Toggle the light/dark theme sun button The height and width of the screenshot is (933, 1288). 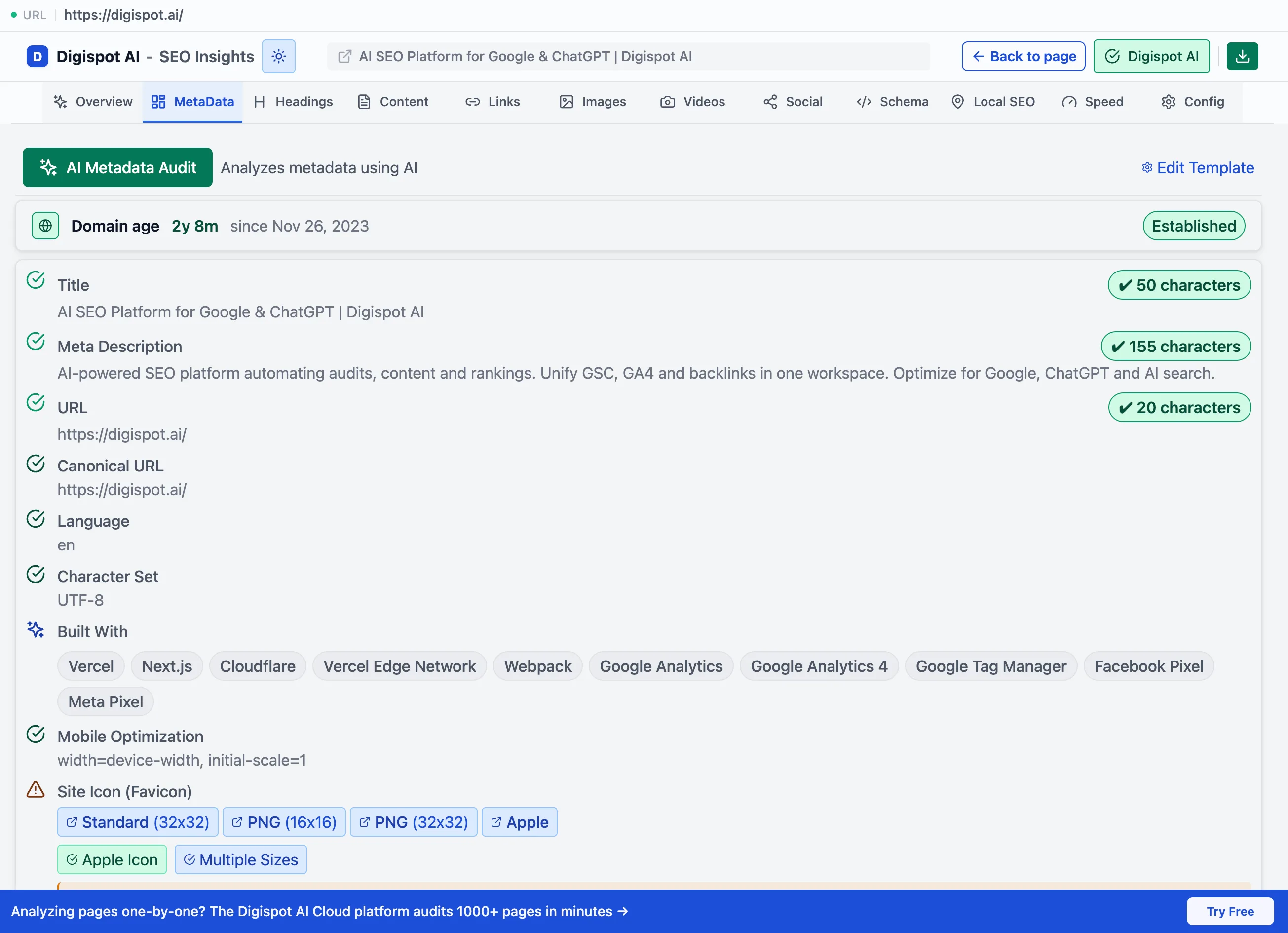[x=278, y=56]
